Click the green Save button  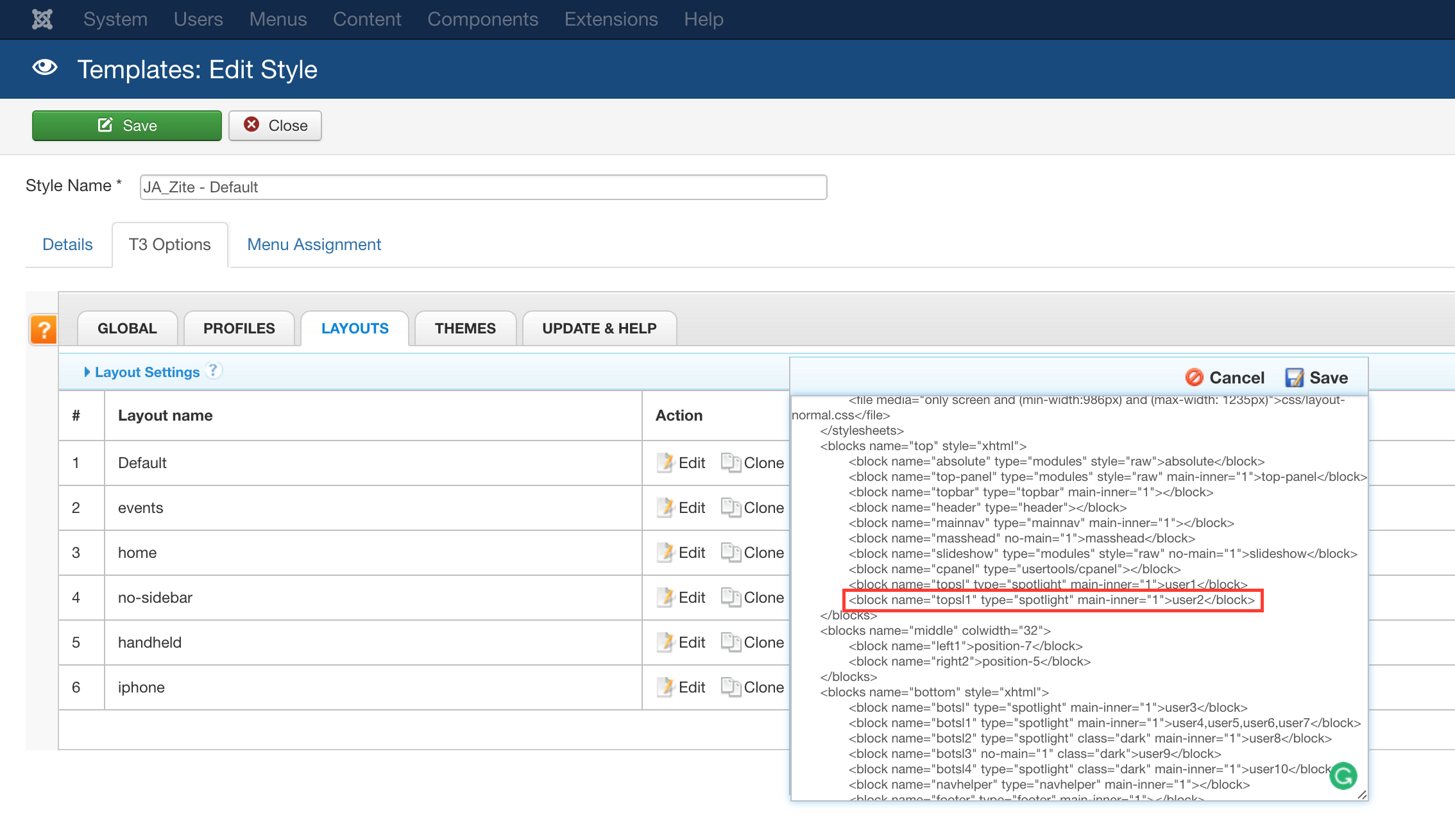pyautogui.click(x=127, y=126)
